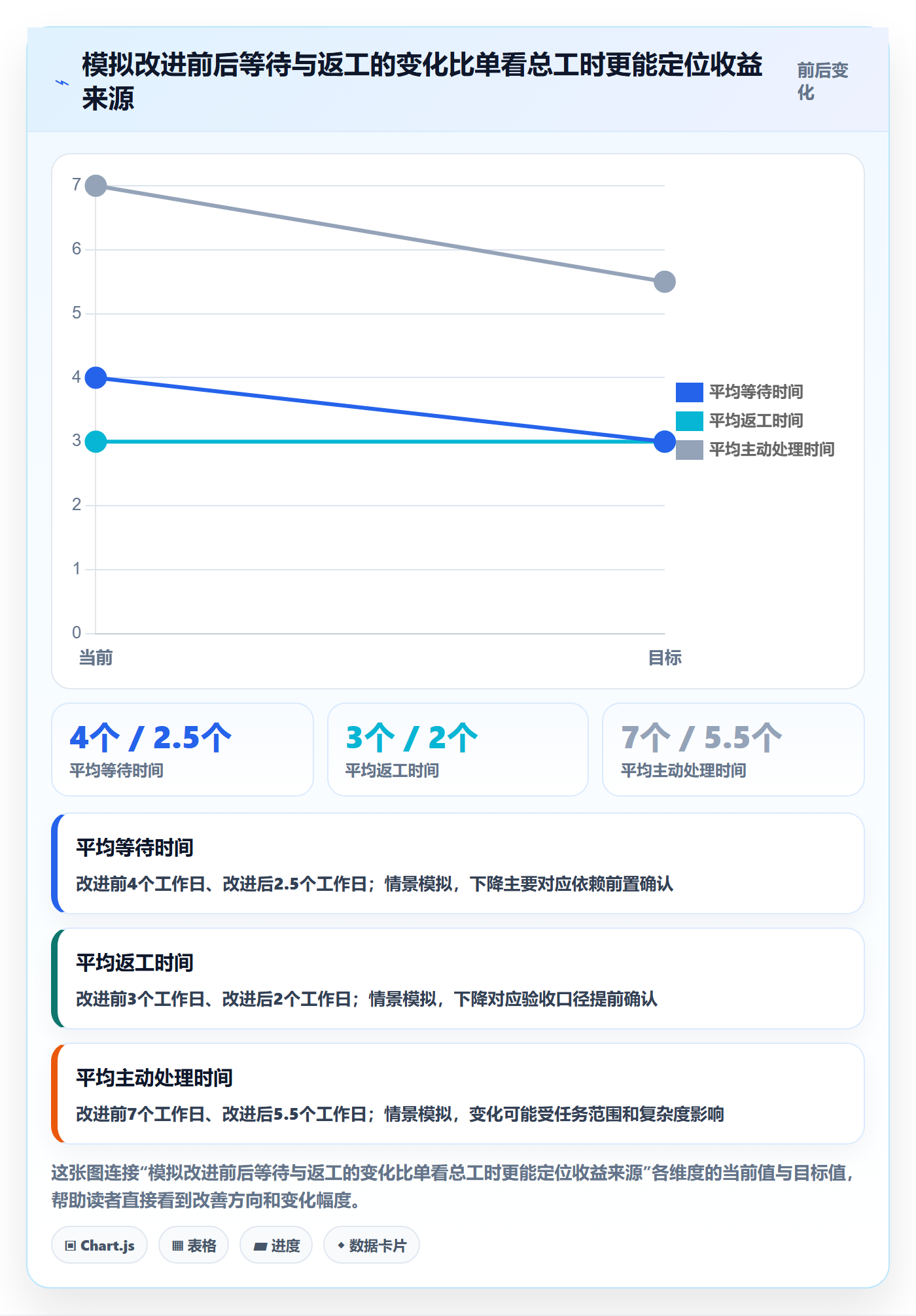Click text 改进前7个工作日、改进后5.5个工作日
Viewport: 916px width, 1316px height.
222,1115
